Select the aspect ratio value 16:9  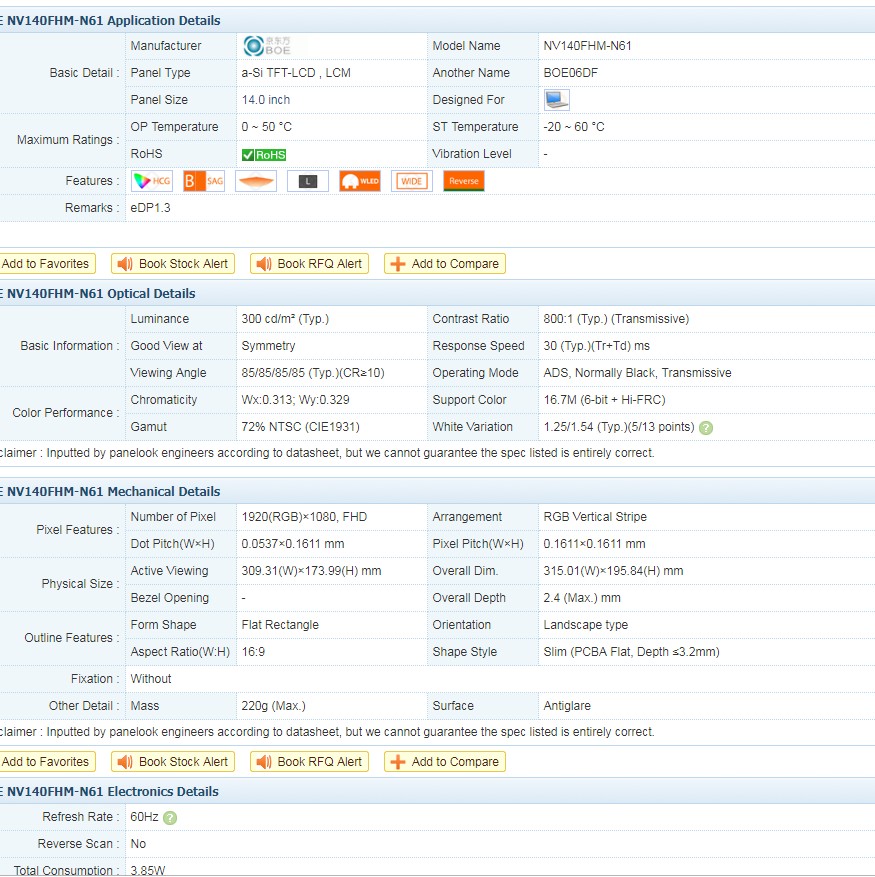(253, 652)
